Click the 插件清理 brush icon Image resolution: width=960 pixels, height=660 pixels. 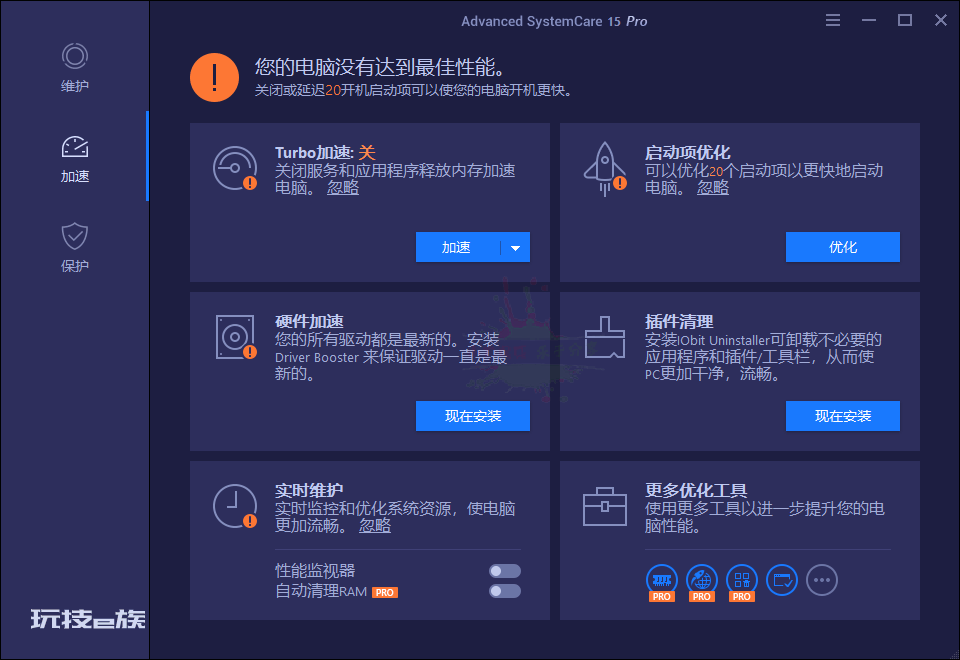[605, 337]
